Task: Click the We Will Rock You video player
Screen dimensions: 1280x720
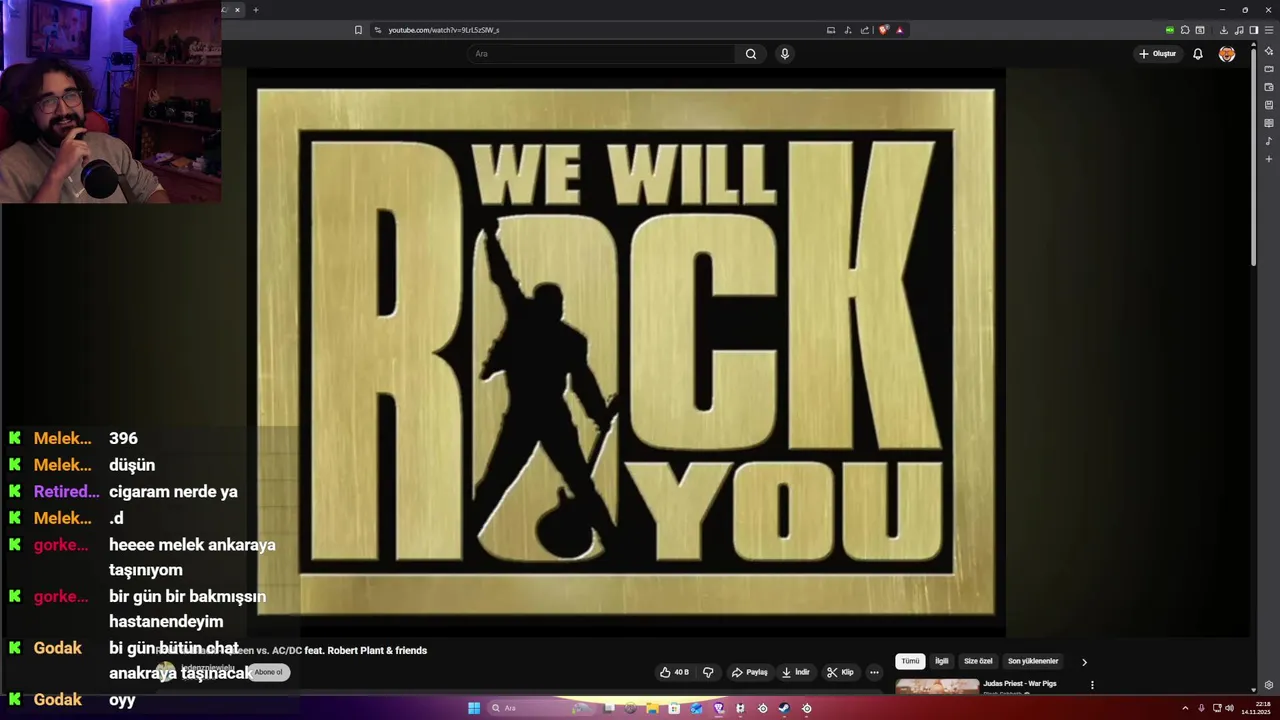Action: (x=626, y=350)
